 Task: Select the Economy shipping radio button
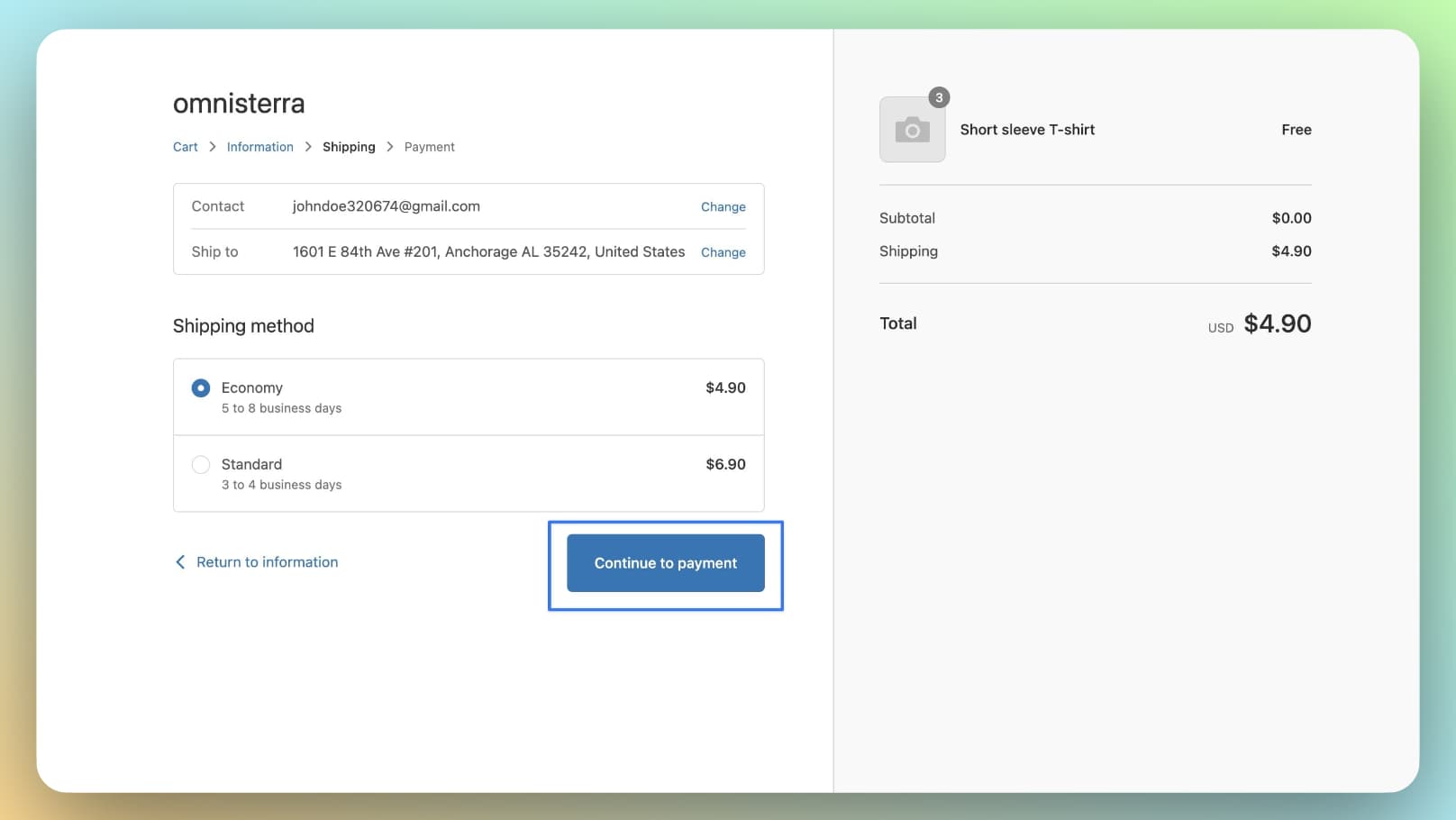pos(200,387)
